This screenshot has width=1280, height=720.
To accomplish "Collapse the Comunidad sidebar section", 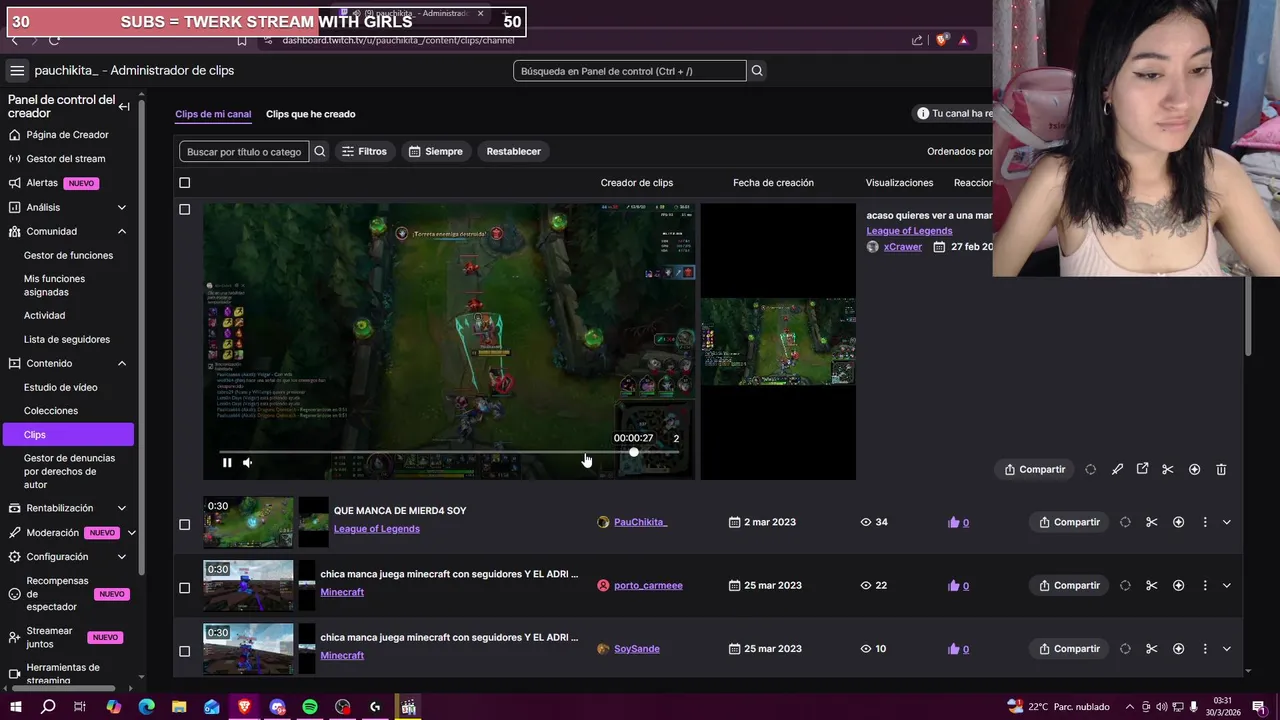I will click(122, 231).
